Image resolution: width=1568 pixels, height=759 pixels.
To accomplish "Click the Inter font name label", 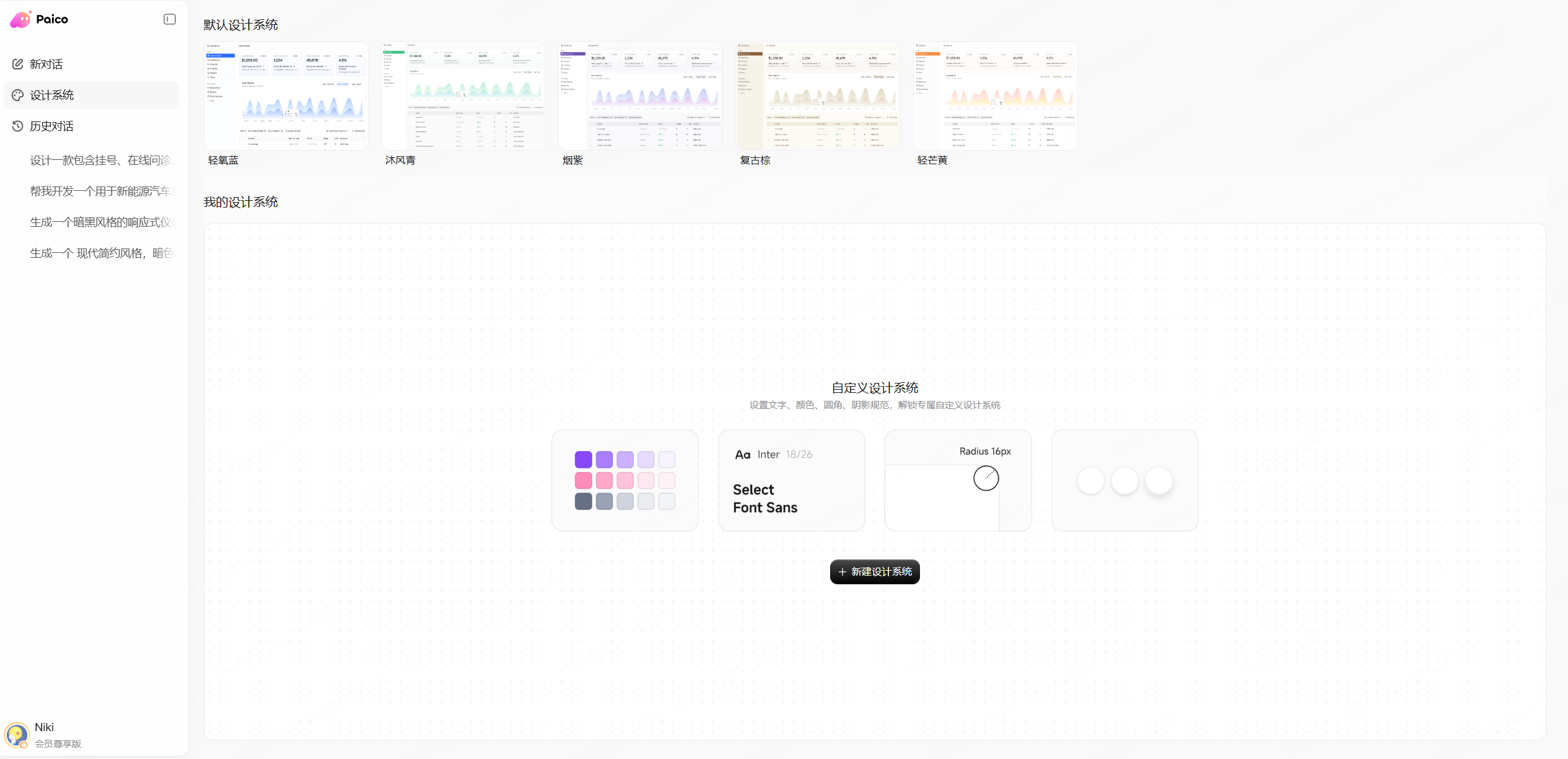I will coord(769,455).
